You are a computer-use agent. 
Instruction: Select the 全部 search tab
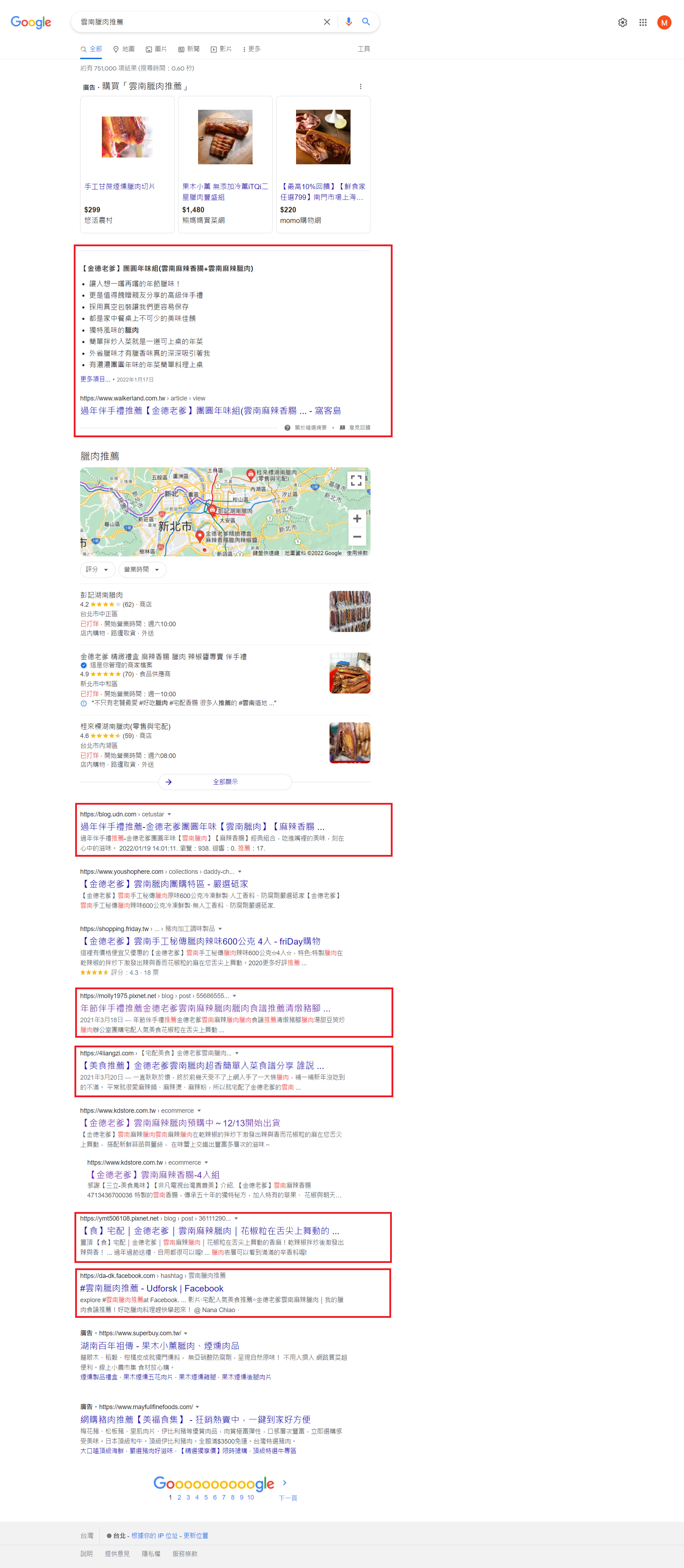point(91,49)
